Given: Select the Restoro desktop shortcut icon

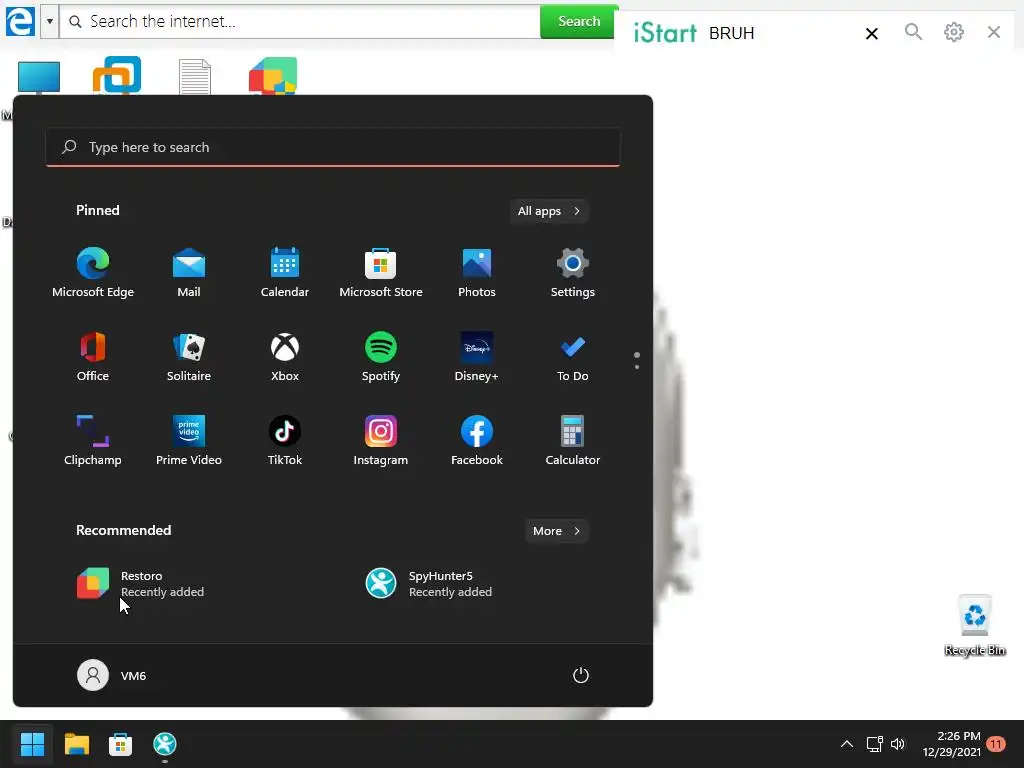Looking at the screenshot, I should [273, 76].
